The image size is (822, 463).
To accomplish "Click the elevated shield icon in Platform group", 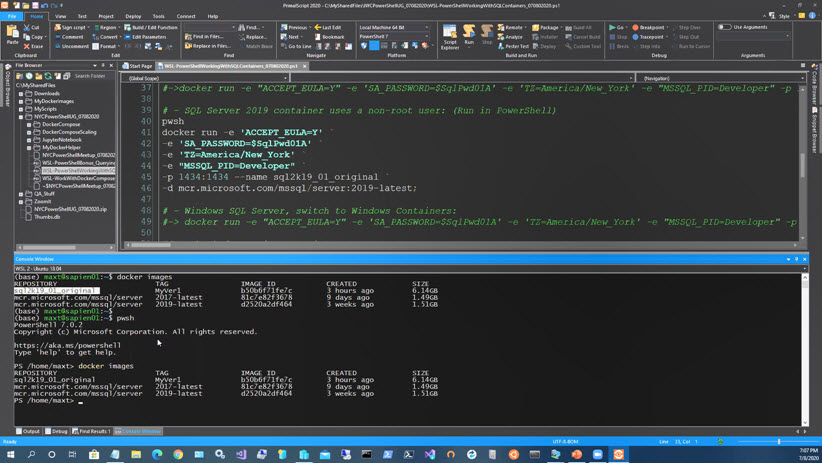I will pos(364,46).
